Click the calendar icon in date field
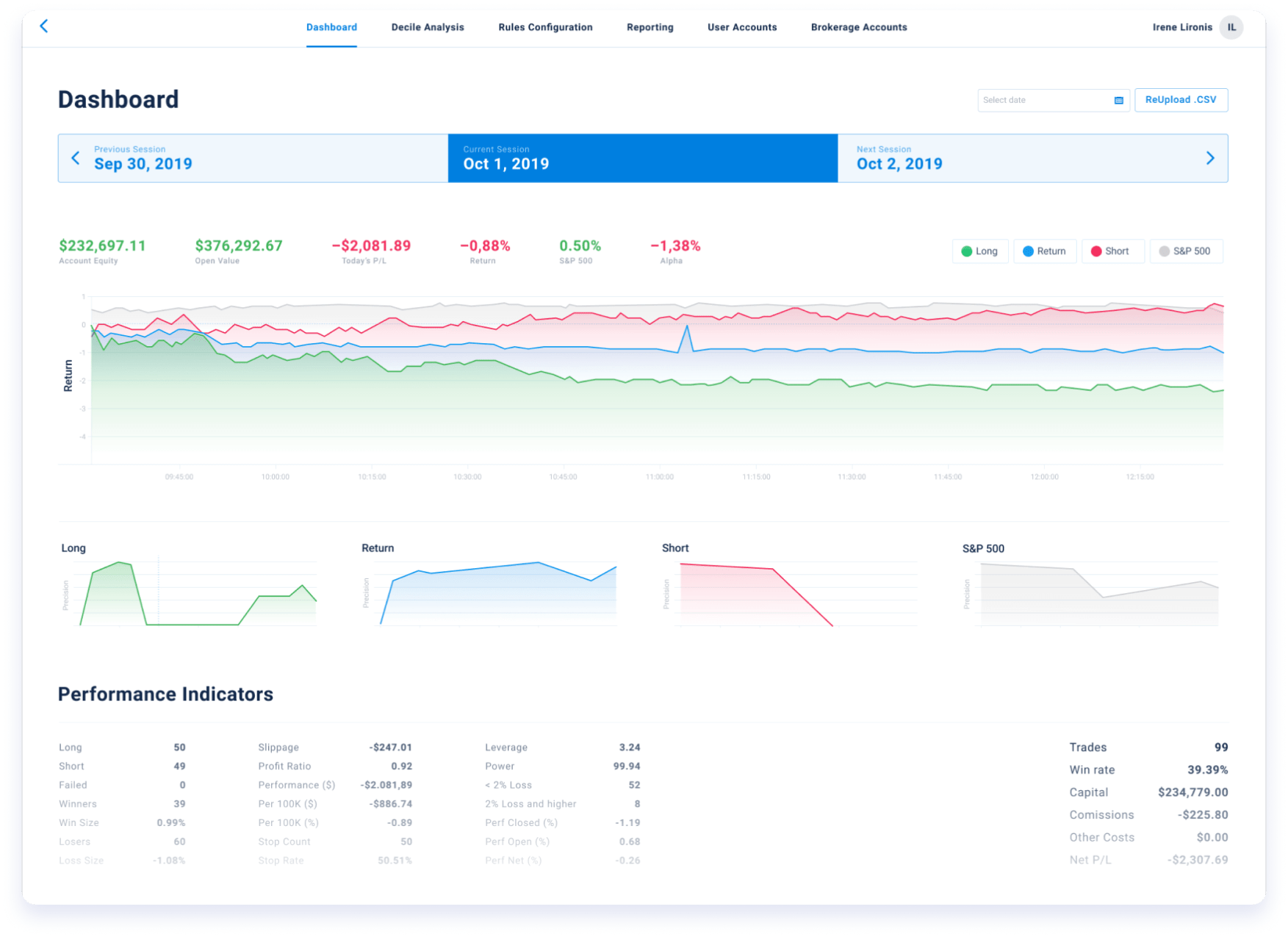The width and height of the screenshot is (1288, 937). [x=1118, y=101]
